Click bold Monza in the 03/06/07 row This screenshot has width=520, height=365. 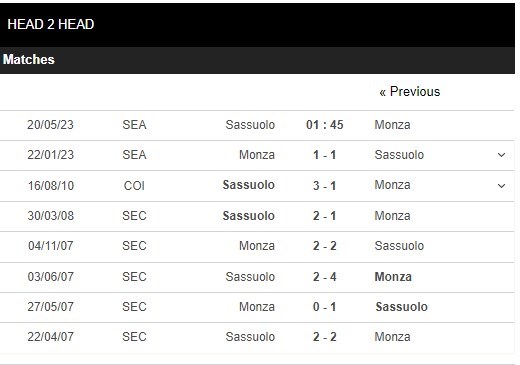[393, 277]
